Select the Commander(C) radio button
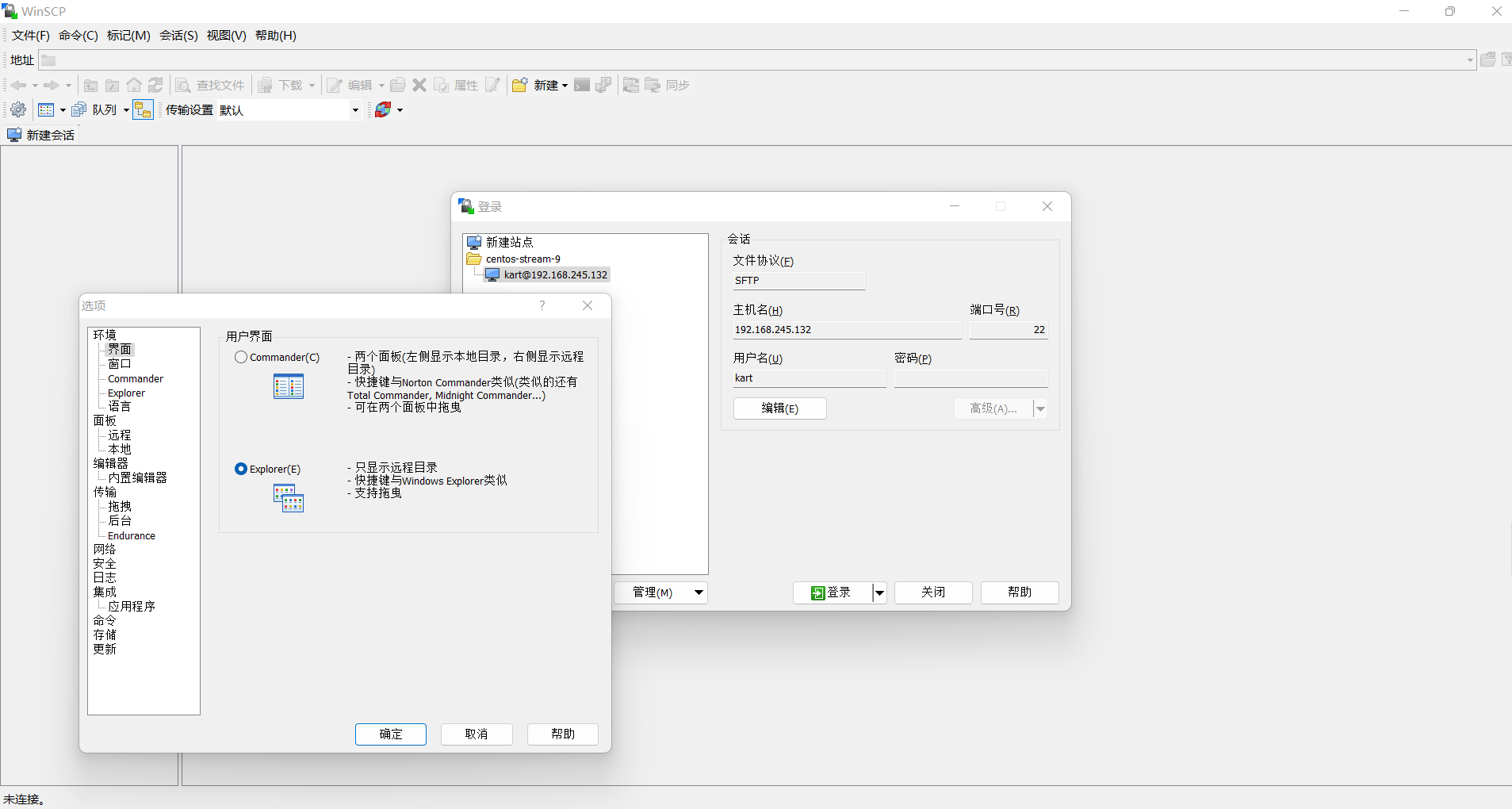Screen dimensions: 1512x809 [x=241, y=358]
